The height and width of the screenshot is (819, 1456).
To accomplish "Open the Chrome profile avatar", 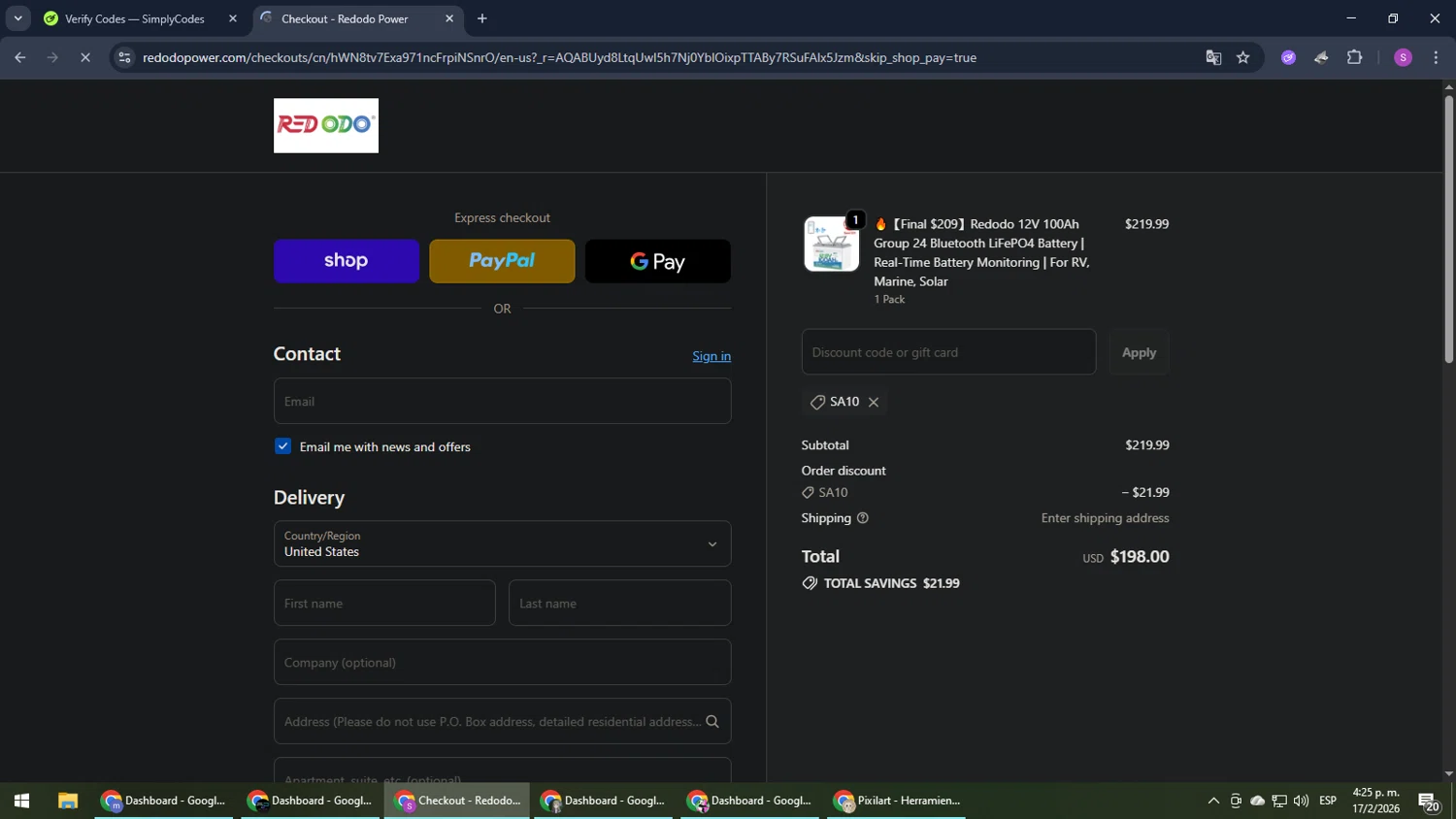I will coord(1403,57).
